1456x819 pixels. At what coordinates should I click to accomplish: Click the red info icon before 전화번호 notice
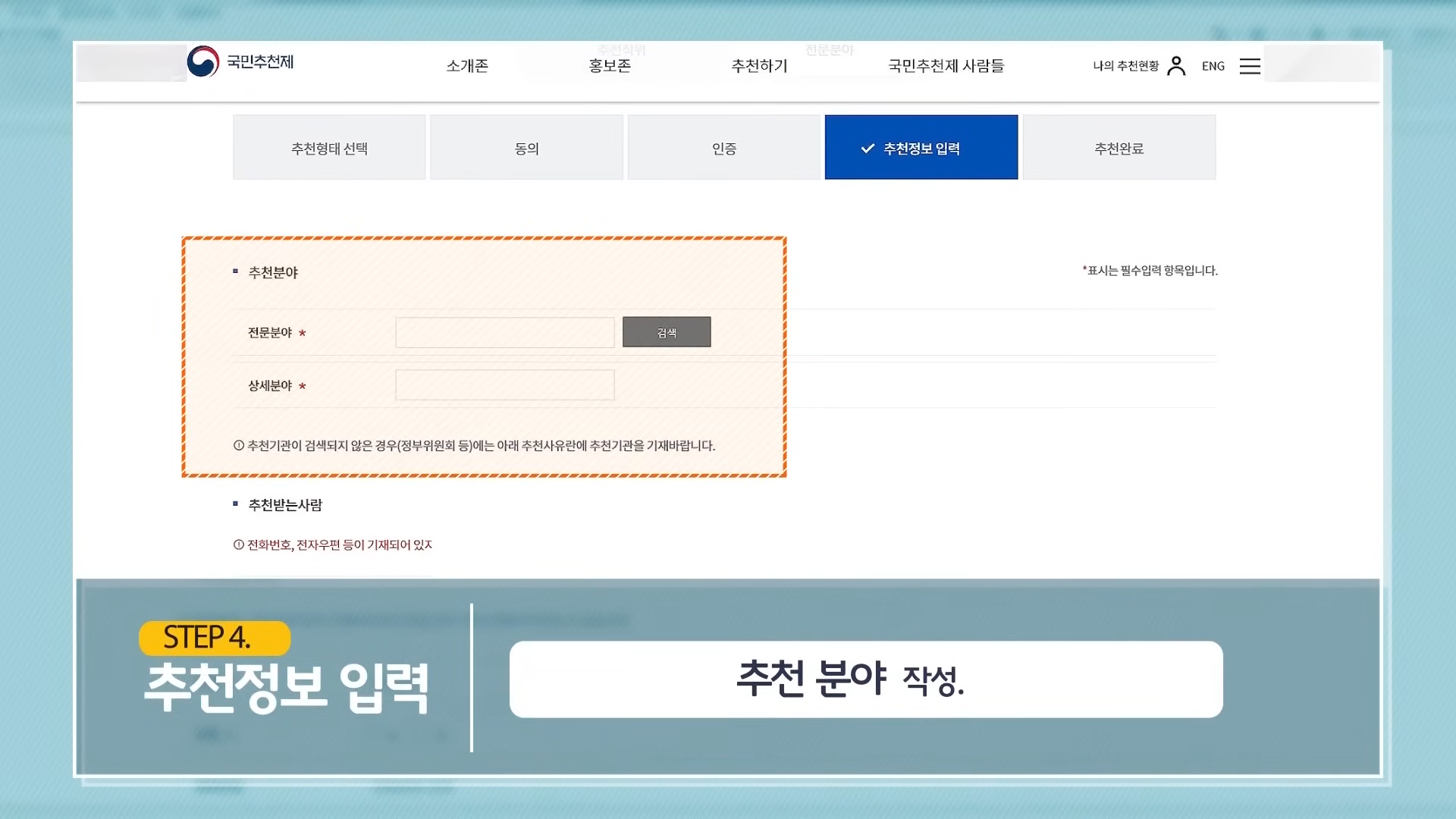tap(238, 545)
